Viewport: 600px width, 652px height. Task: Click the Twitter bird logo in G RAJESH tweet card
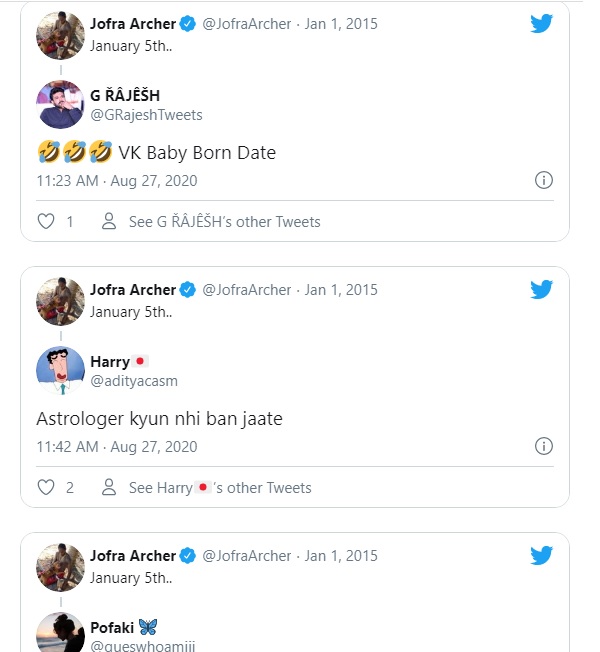[541, 23]
